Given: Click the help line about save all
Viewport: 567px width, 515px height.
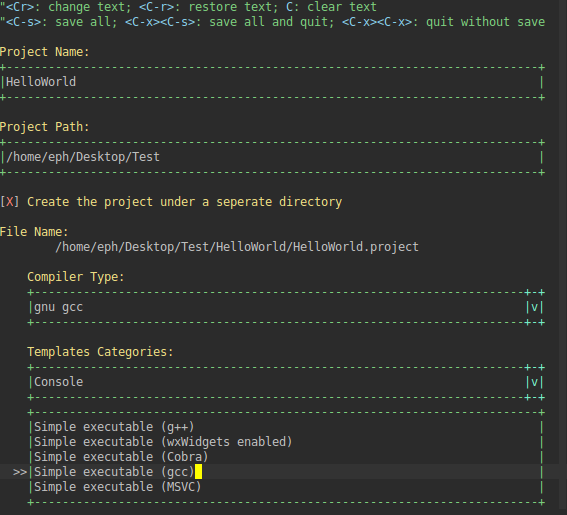Looking at the screenshot, I should pos(272,22).
